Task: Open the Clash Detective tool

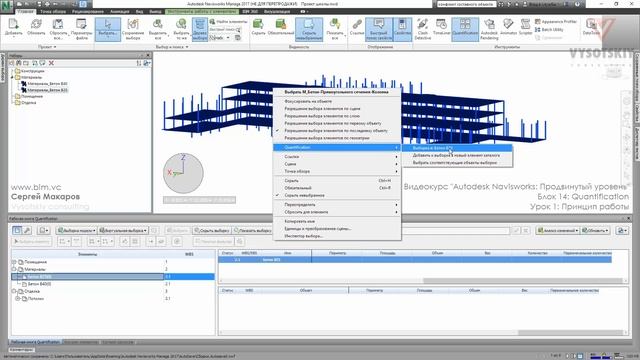Action: pyautogui.click(x=423, y=29)
